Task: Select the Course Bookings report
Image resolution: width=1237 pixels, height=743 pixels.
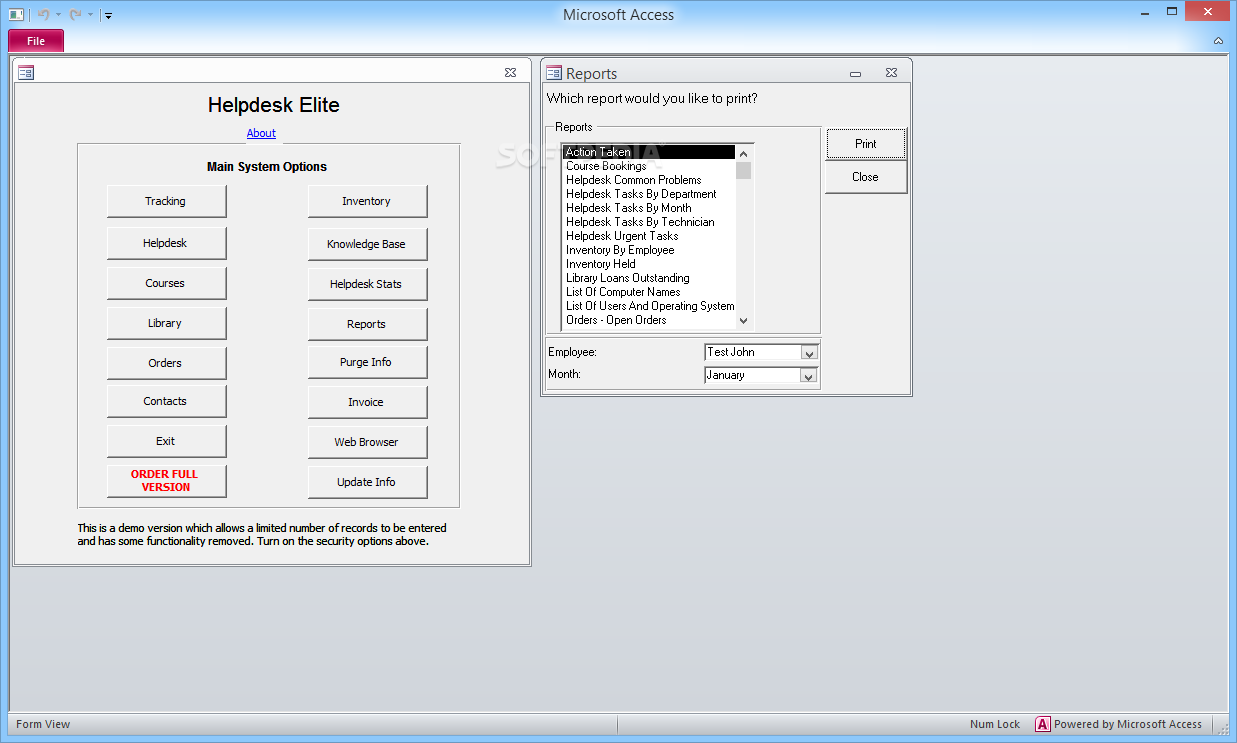Action: click(649, 166)
